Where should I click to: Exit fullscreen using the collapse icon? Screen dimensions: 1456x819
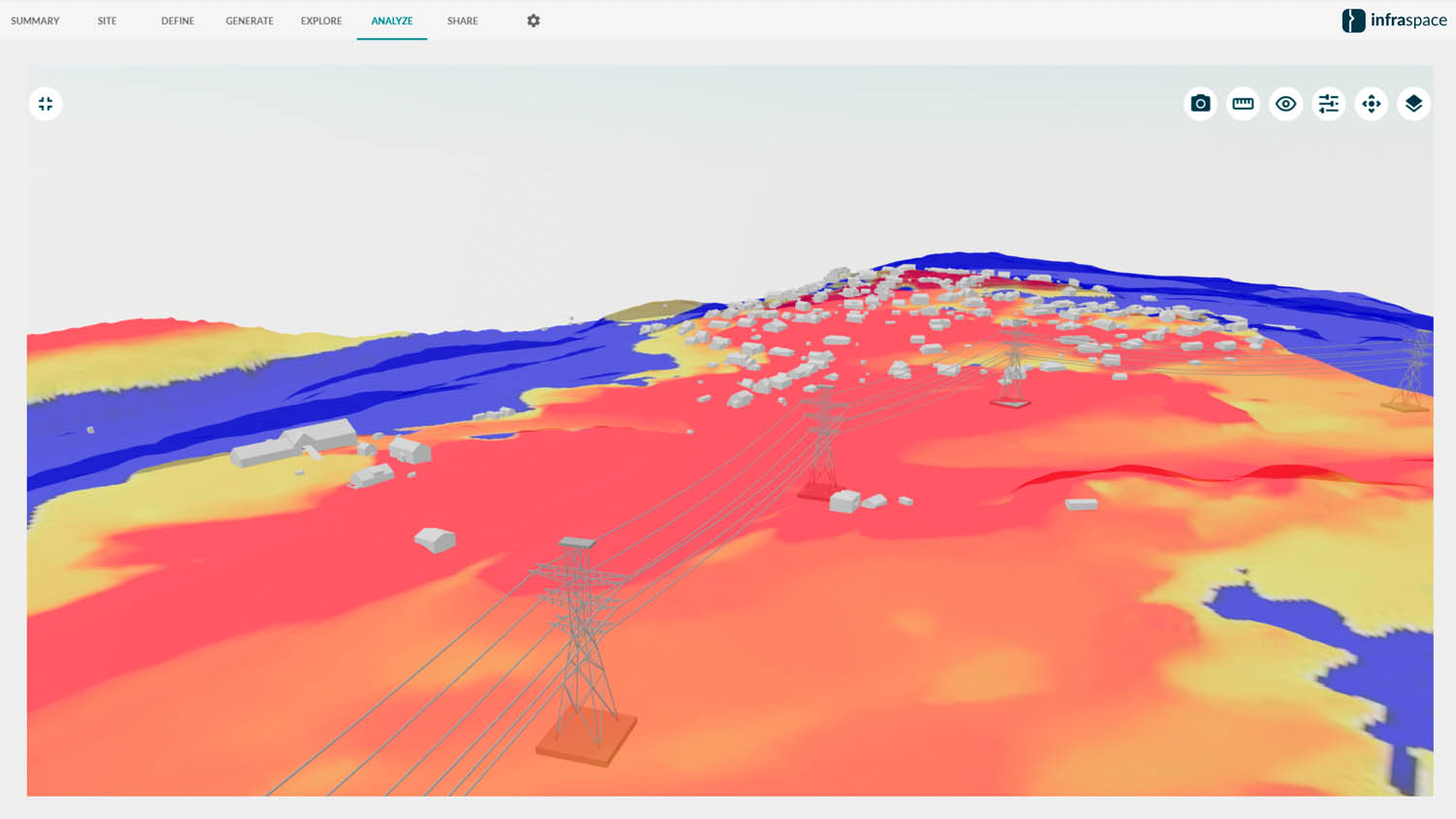tap(46, 104)
